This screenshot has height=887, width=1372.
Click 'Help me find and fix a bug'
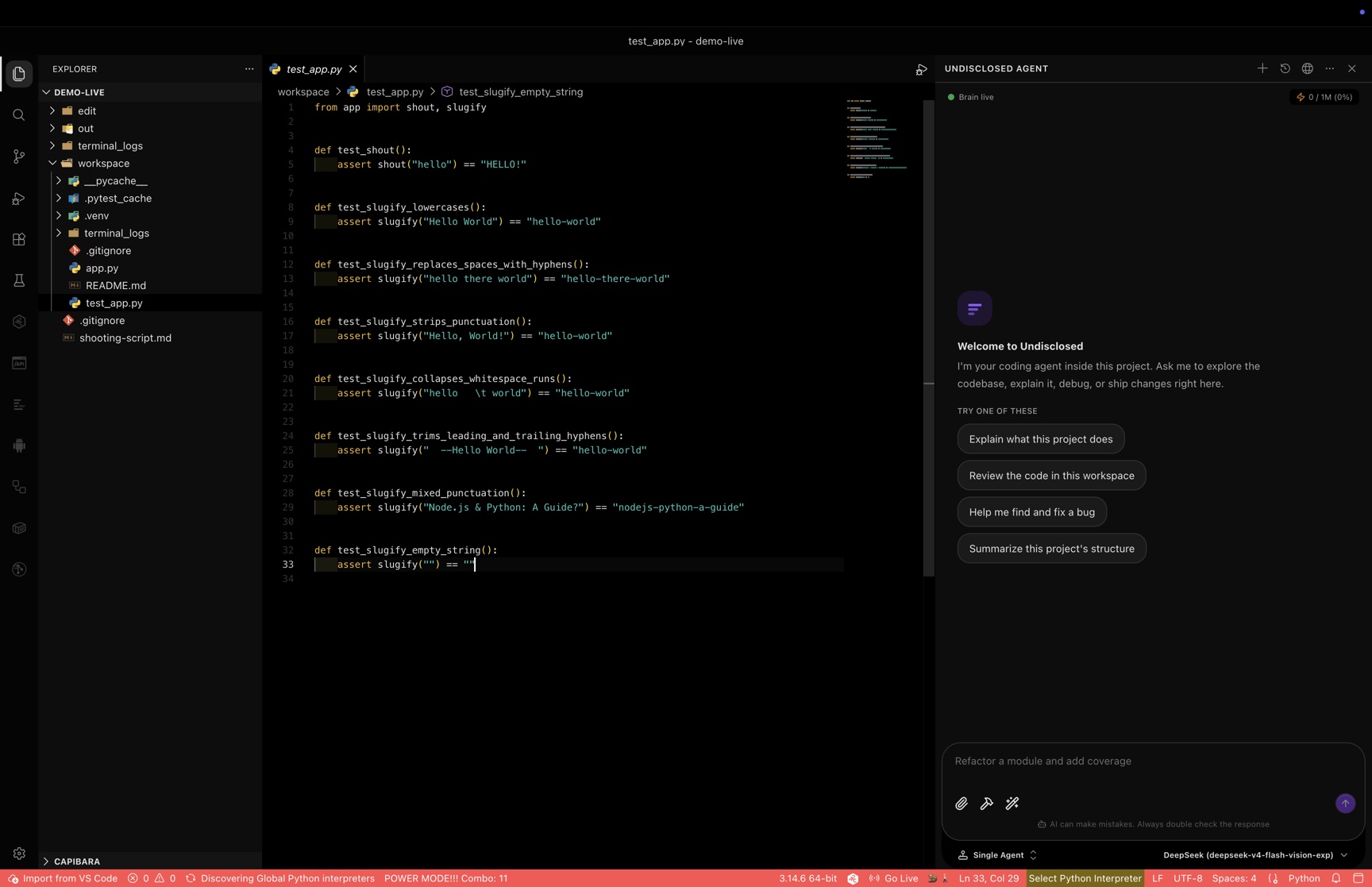click(1031, 512)
